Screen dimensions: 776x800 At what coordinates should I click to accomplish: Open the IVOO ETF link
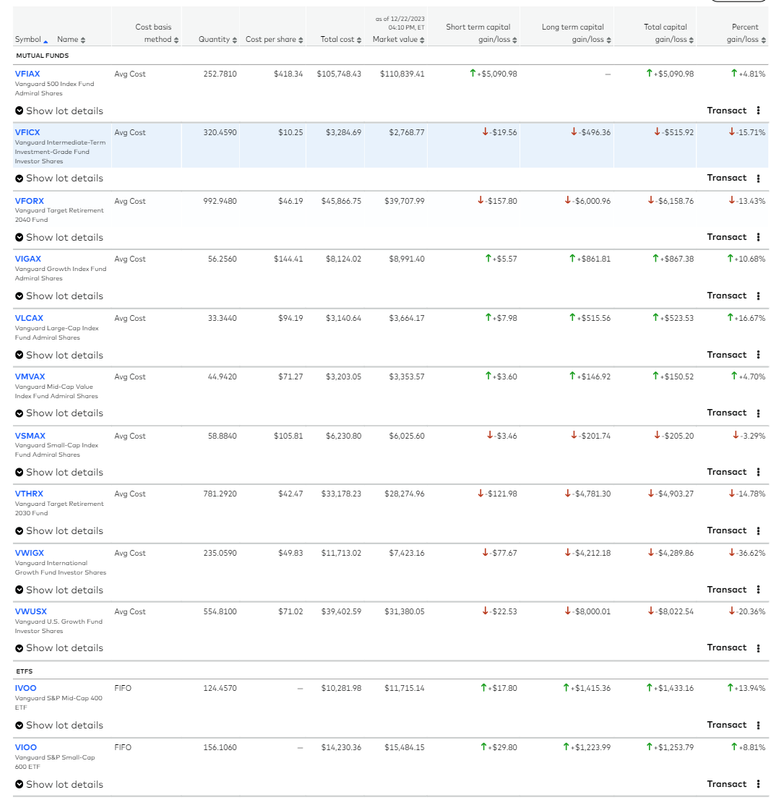click(x=25, y=688)
